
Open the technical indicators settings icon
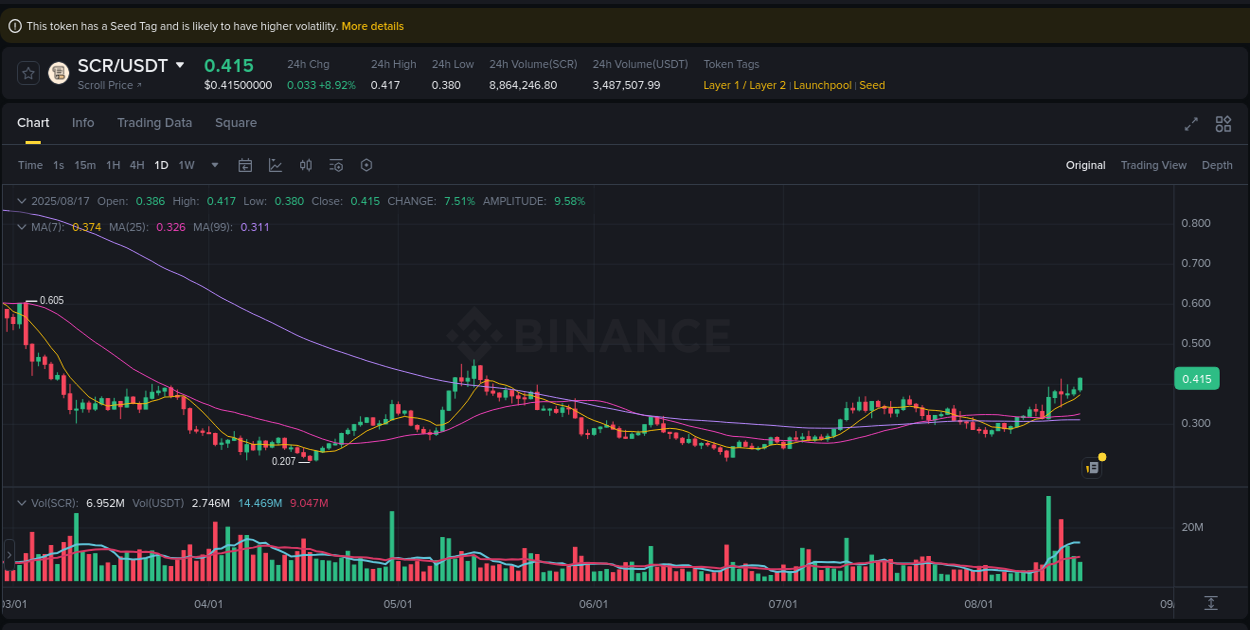(x=336, y=165)
